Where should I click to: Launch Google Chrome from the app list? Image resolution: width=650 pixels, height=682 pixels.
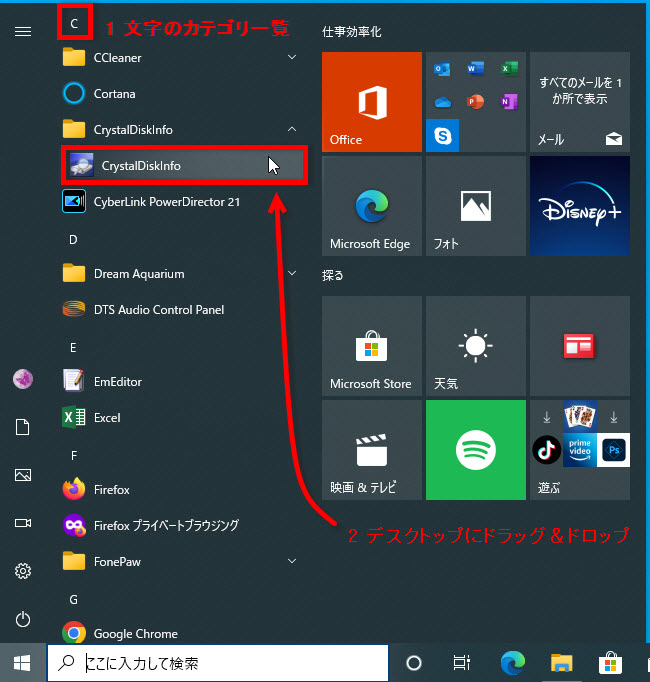[135, 633]
